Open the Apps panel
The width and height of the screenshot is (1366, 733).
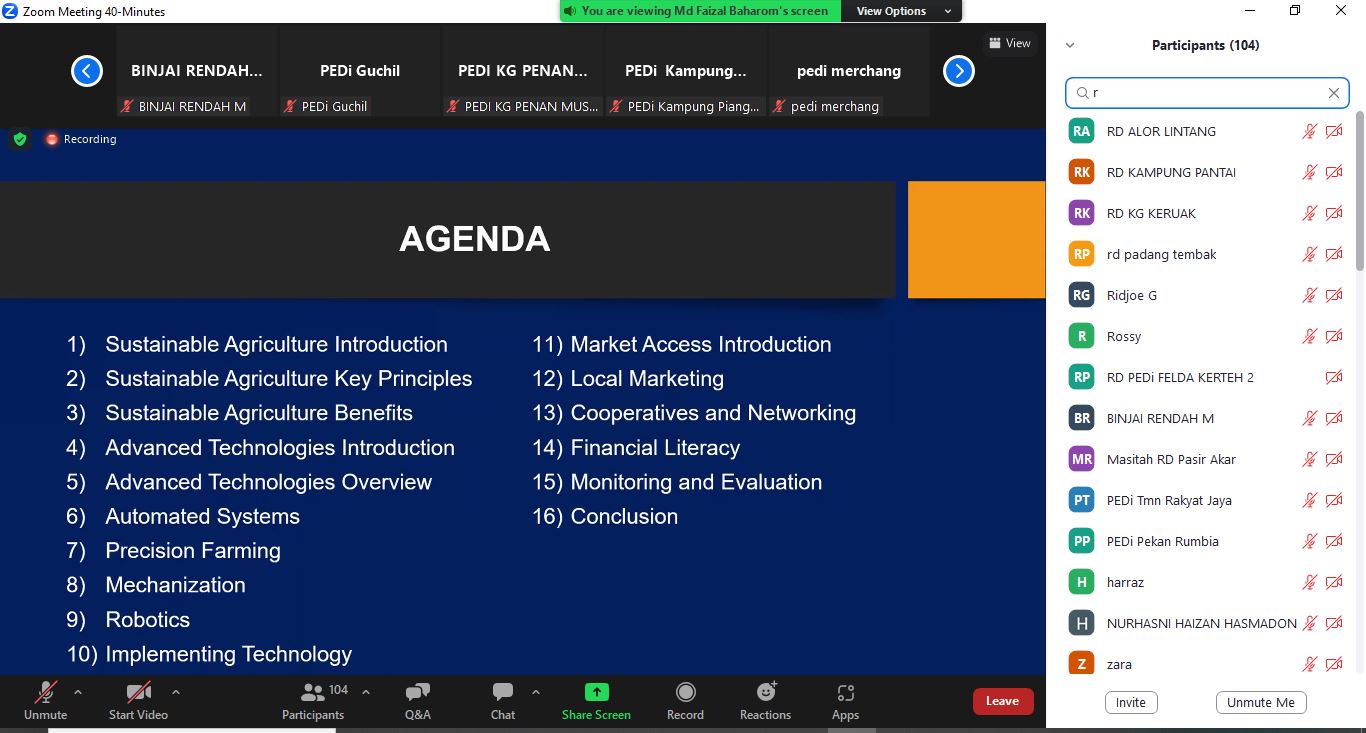(x=845, y=700)
